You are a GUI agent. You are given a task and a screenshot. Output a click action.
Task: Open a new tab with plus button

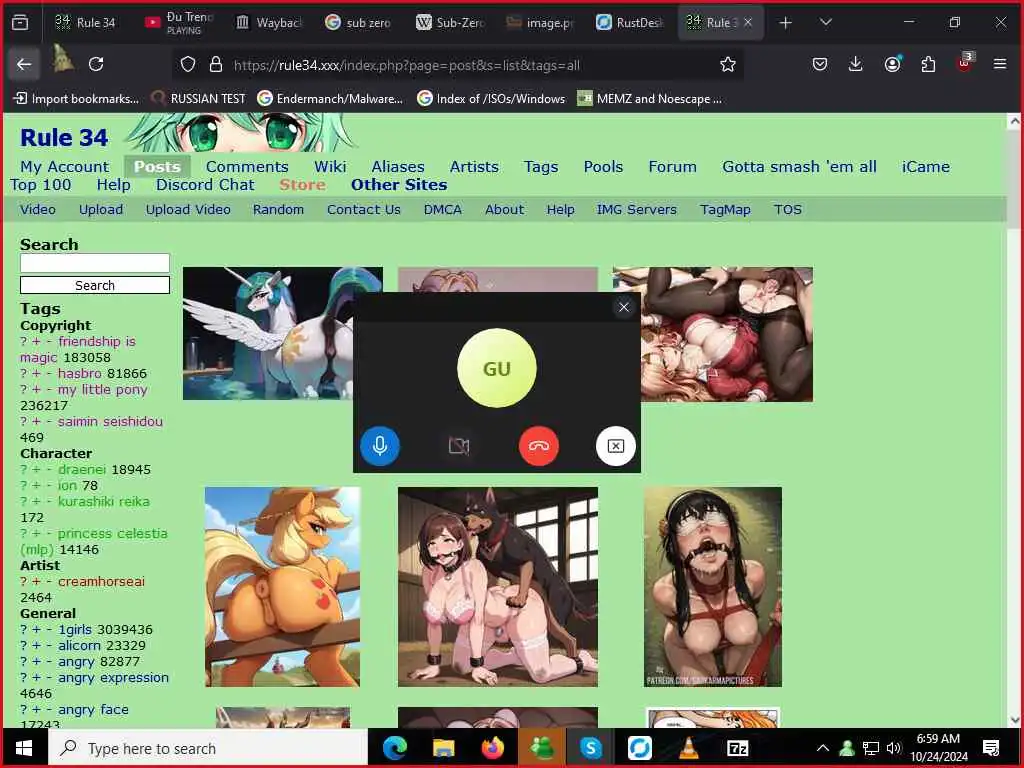(x=786, y=23)
